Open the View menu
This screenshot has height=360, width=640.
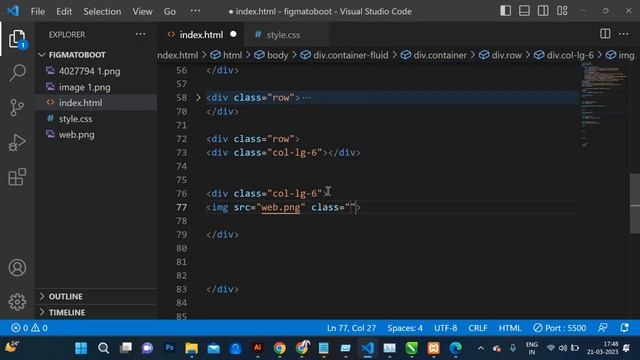(142, 11)
